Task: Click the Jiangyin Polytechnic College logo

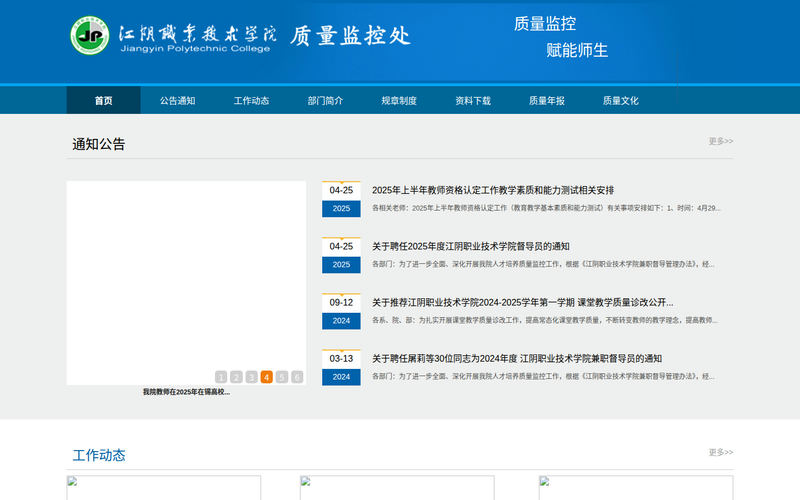Action: coord(172,36)
